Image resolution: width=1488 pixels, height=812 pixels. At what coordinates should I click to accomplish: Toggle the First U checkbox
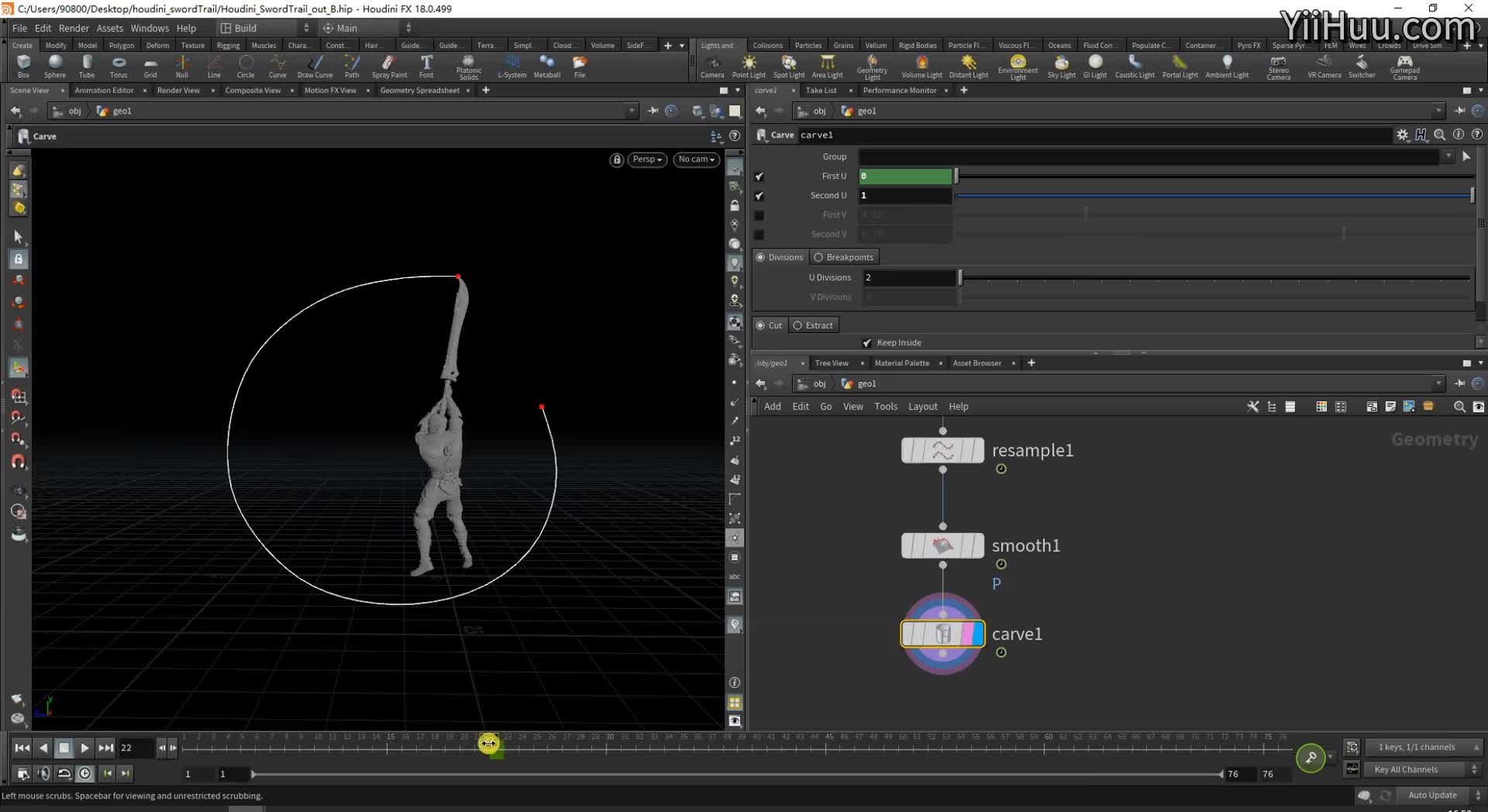[x=759, y=177]
